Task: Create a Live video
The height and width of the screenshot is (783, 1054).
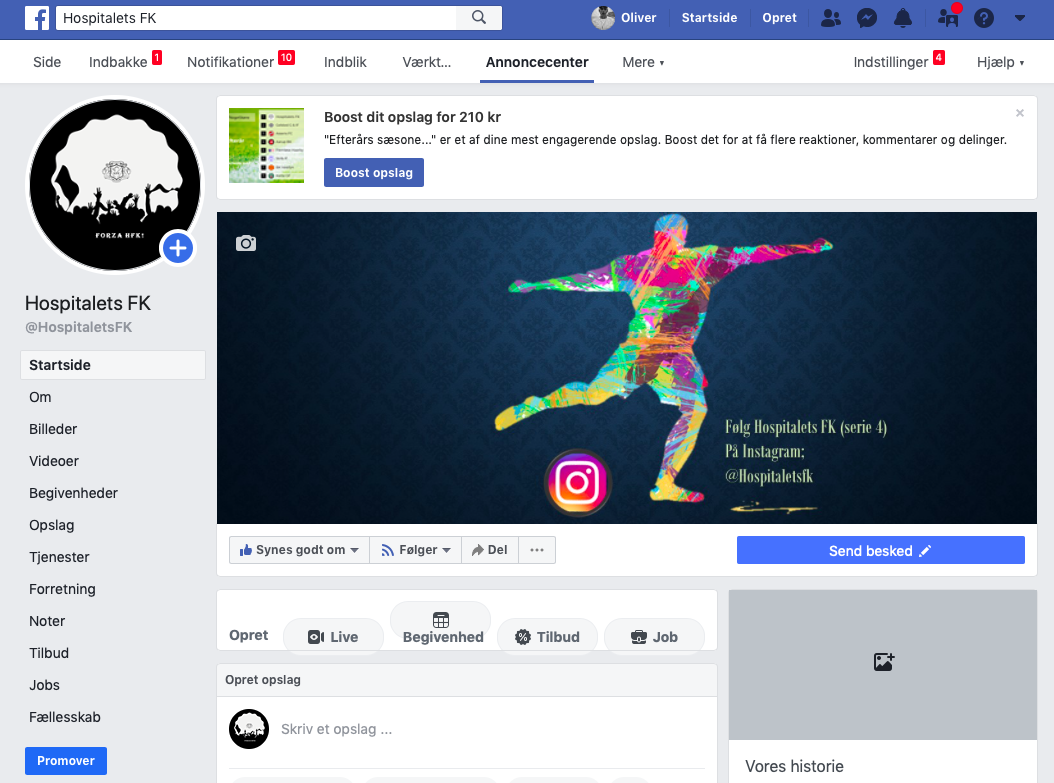Action: pos(333,636)
